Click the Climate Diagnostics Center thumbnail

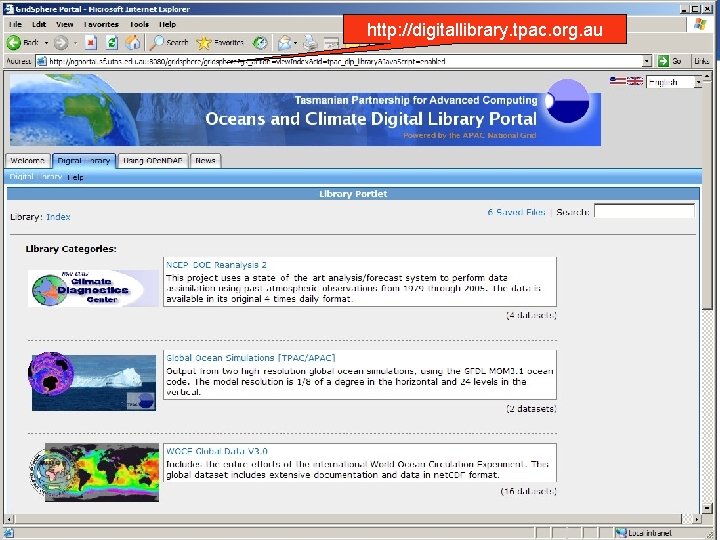tap(93, 288)
